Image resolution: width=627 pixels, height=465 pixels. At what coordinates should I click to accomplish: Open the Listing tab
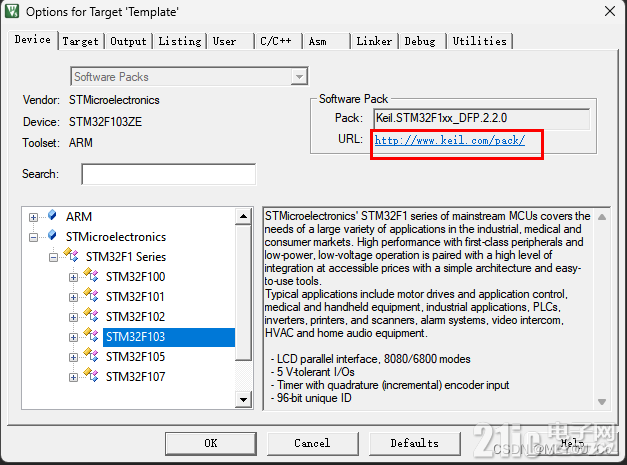pos(180,41)
